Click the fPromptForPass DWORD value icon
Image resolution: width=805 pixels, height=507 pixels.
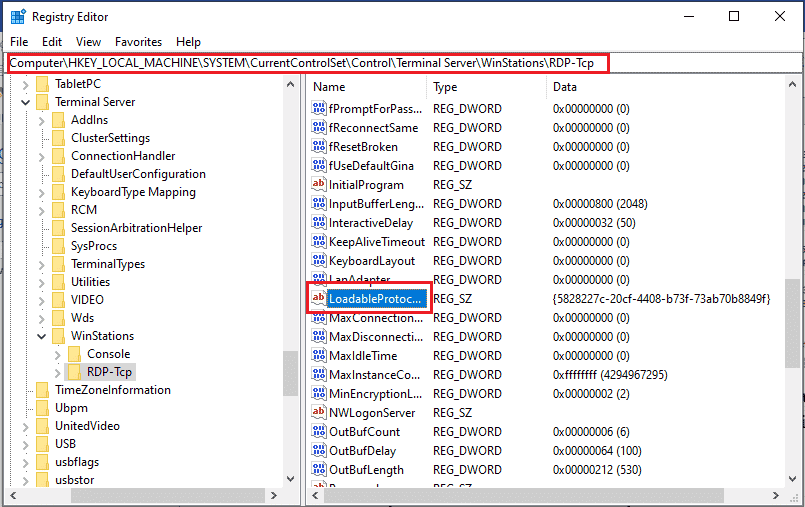coord(318,108)
